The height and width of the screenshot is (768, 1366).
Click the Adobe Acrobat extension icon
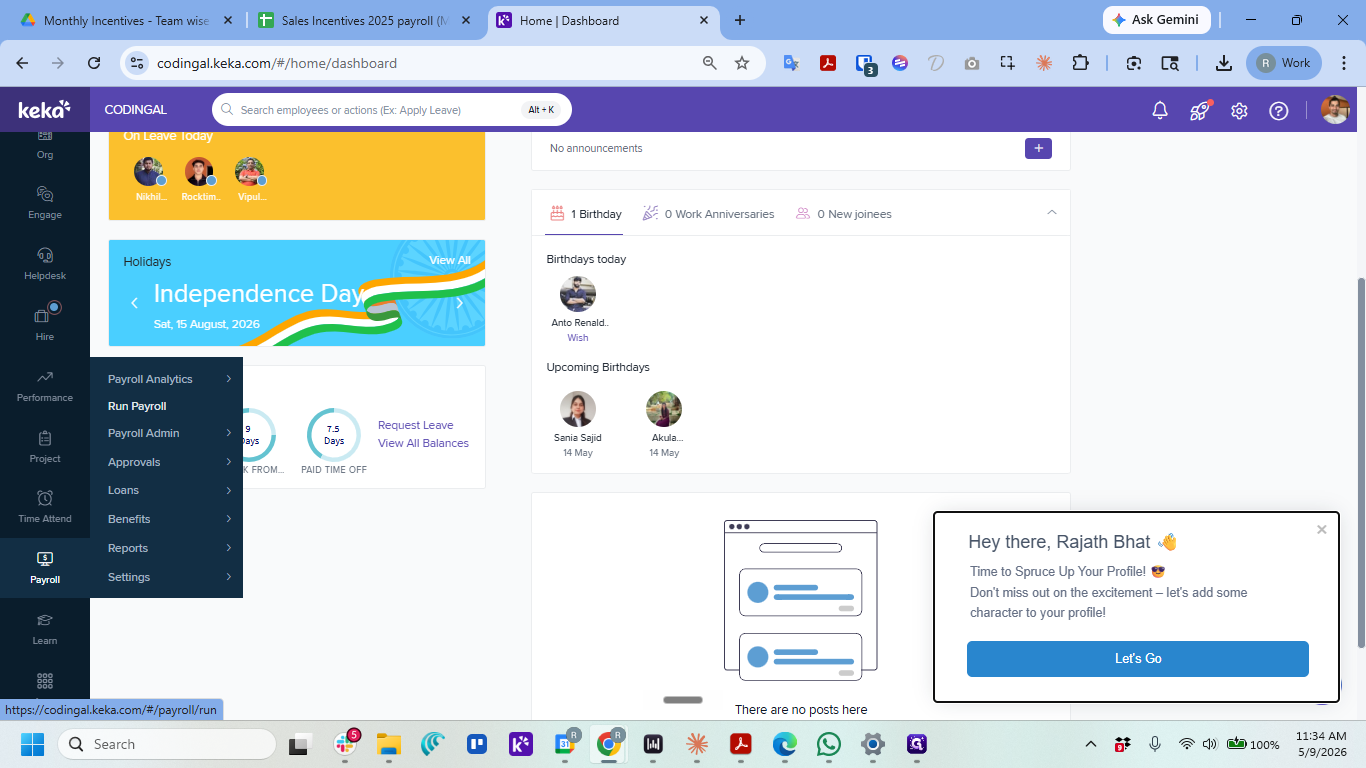(828, 63)
